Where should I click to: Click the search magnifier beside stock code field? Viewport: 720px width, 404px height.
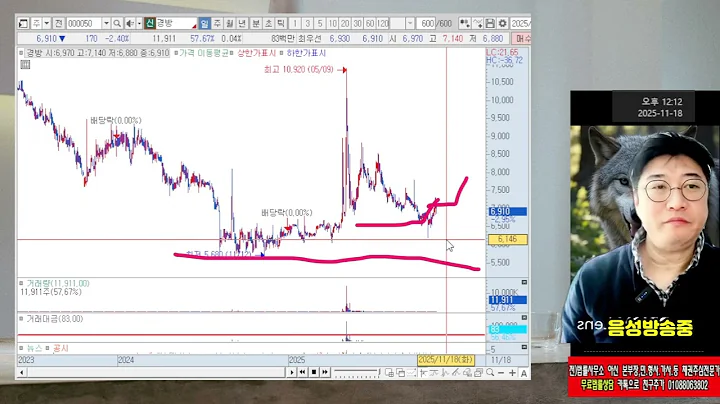point(117,23)
